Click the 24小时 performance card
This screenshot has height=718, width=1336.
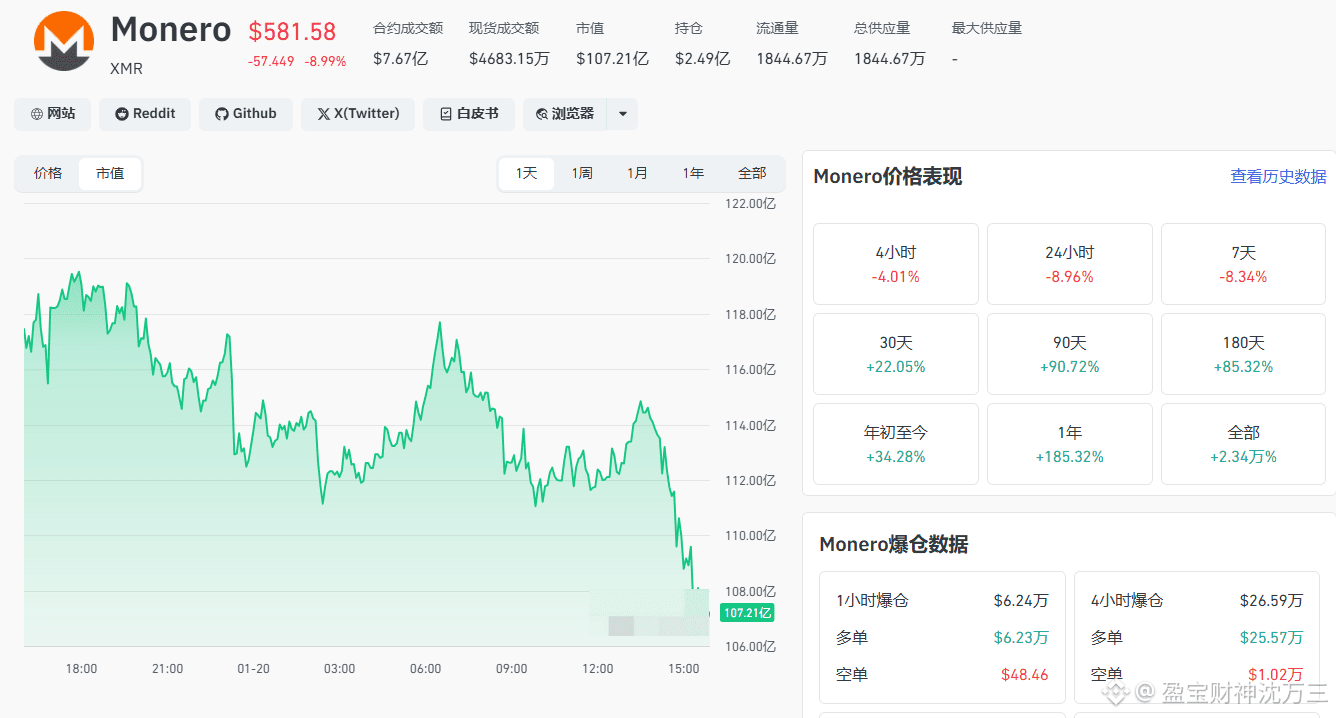(x=1070, y=264)
